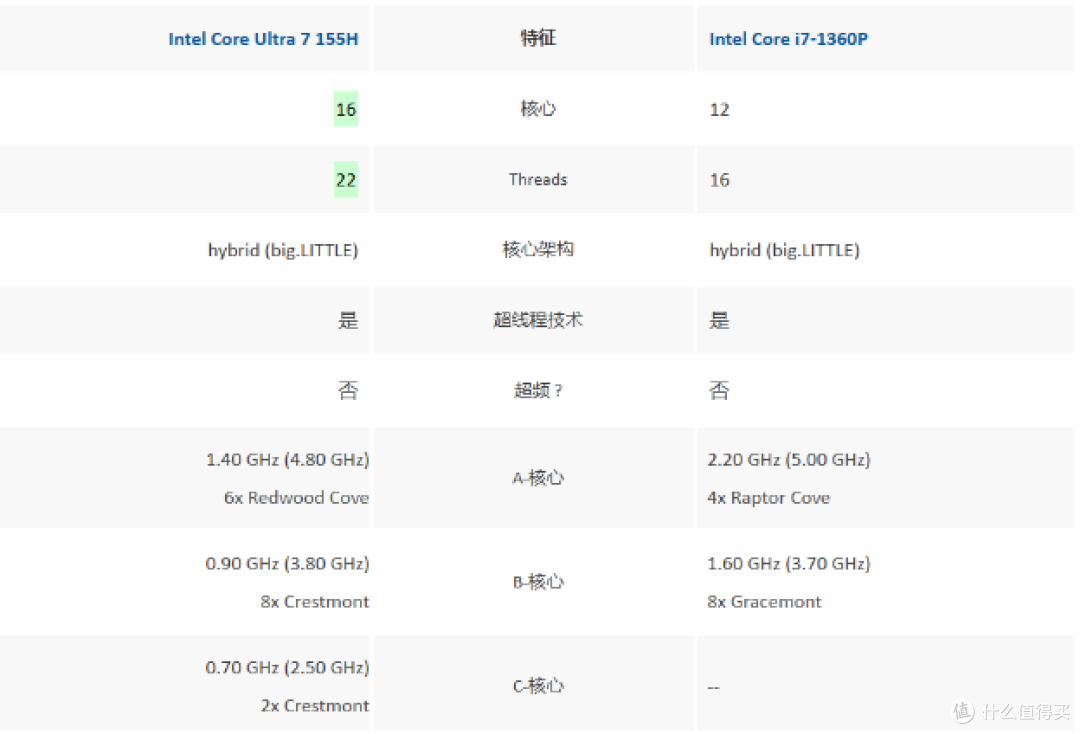The height and width of the screenshot is (734, 1080).
Task: Select the 特征 column header
Action: (538, 38)
